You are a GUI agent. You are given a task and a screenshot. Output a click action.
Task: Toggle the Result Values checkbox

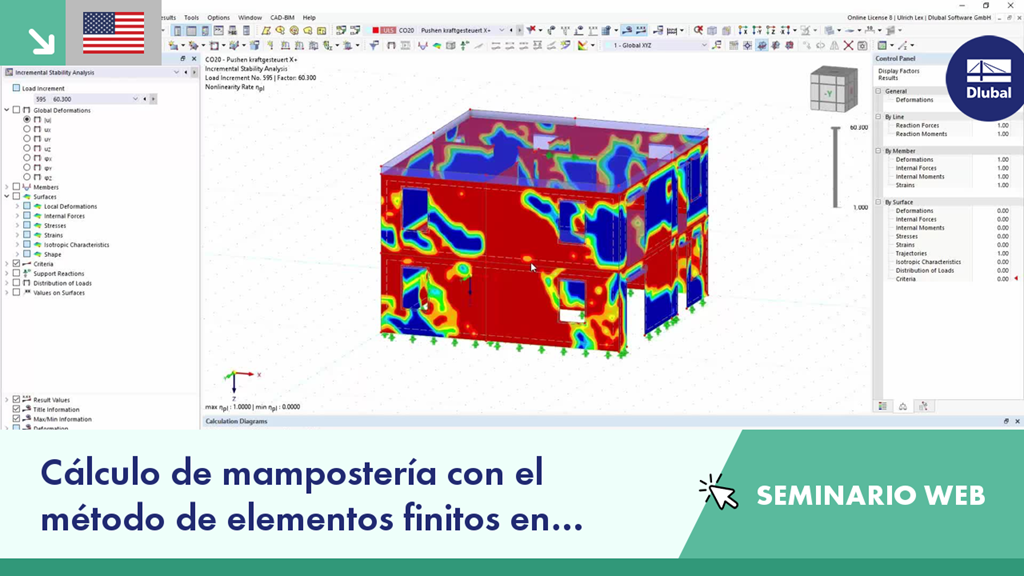click(x=16, y=400)
